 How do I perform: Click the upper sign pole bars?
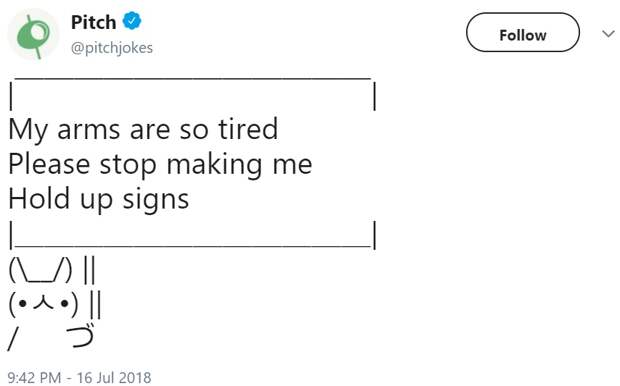click(90, 270)
